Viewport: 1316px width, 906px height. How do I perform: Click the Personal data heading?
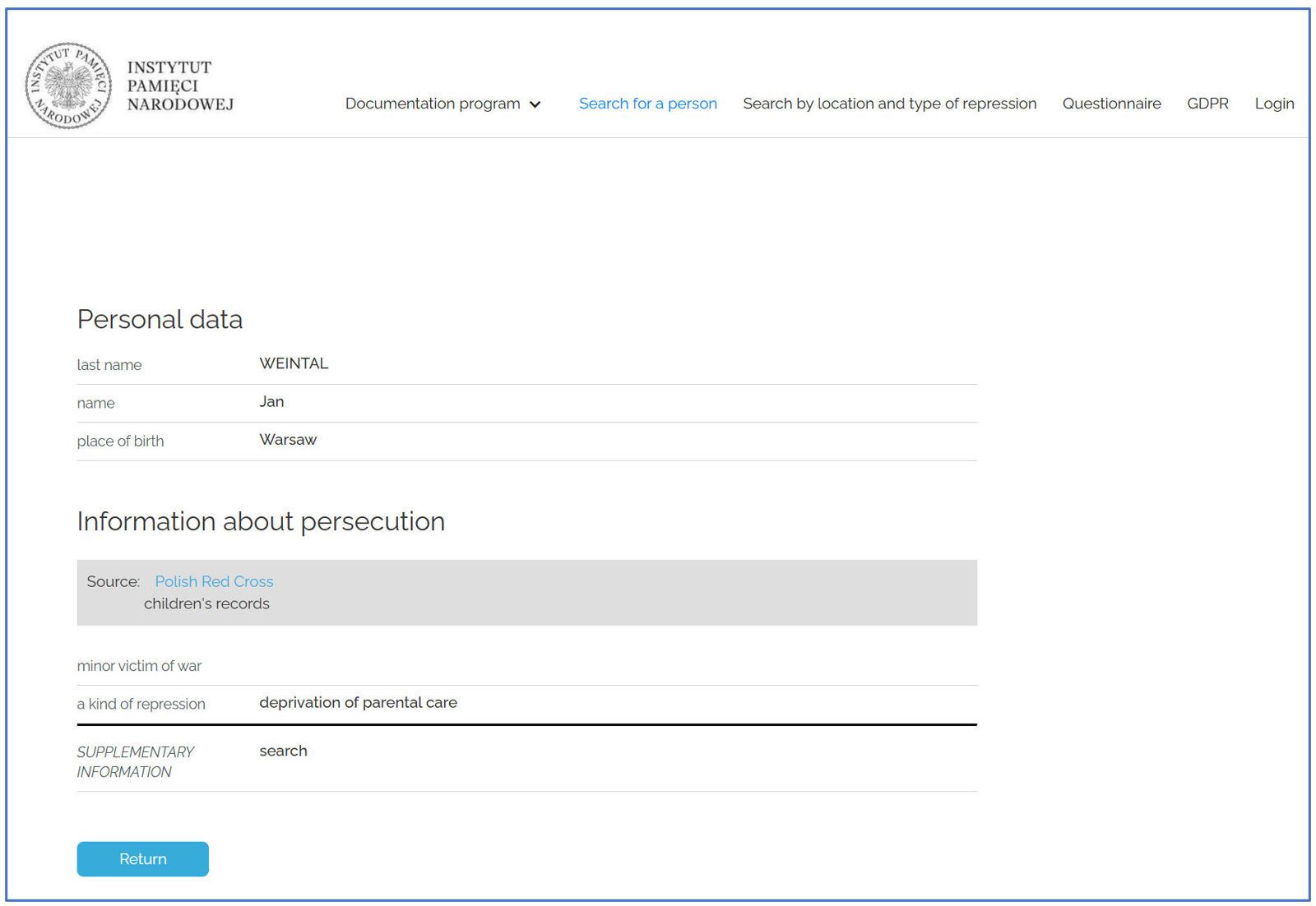160,319
